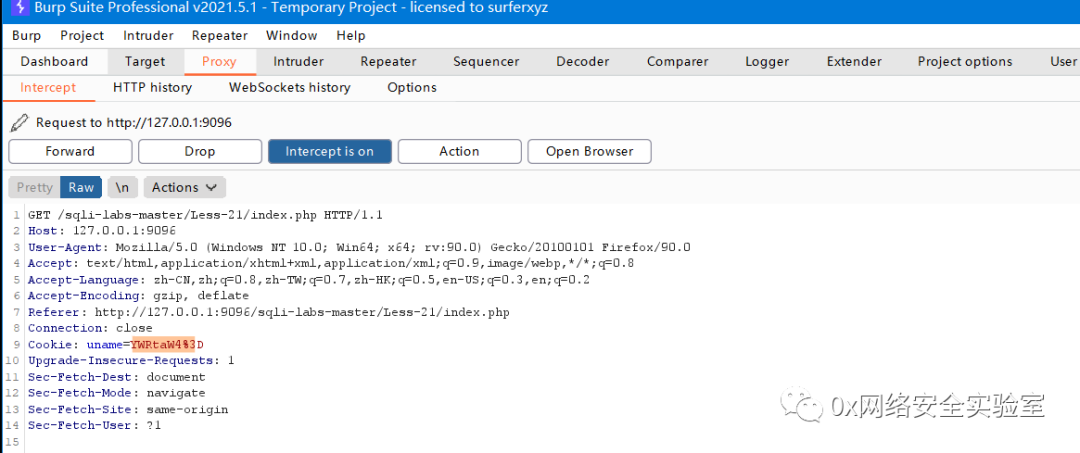Click the pencil edit icon beside request target
The width and height of the screenshot is (1080, 453).
[18, 123]
